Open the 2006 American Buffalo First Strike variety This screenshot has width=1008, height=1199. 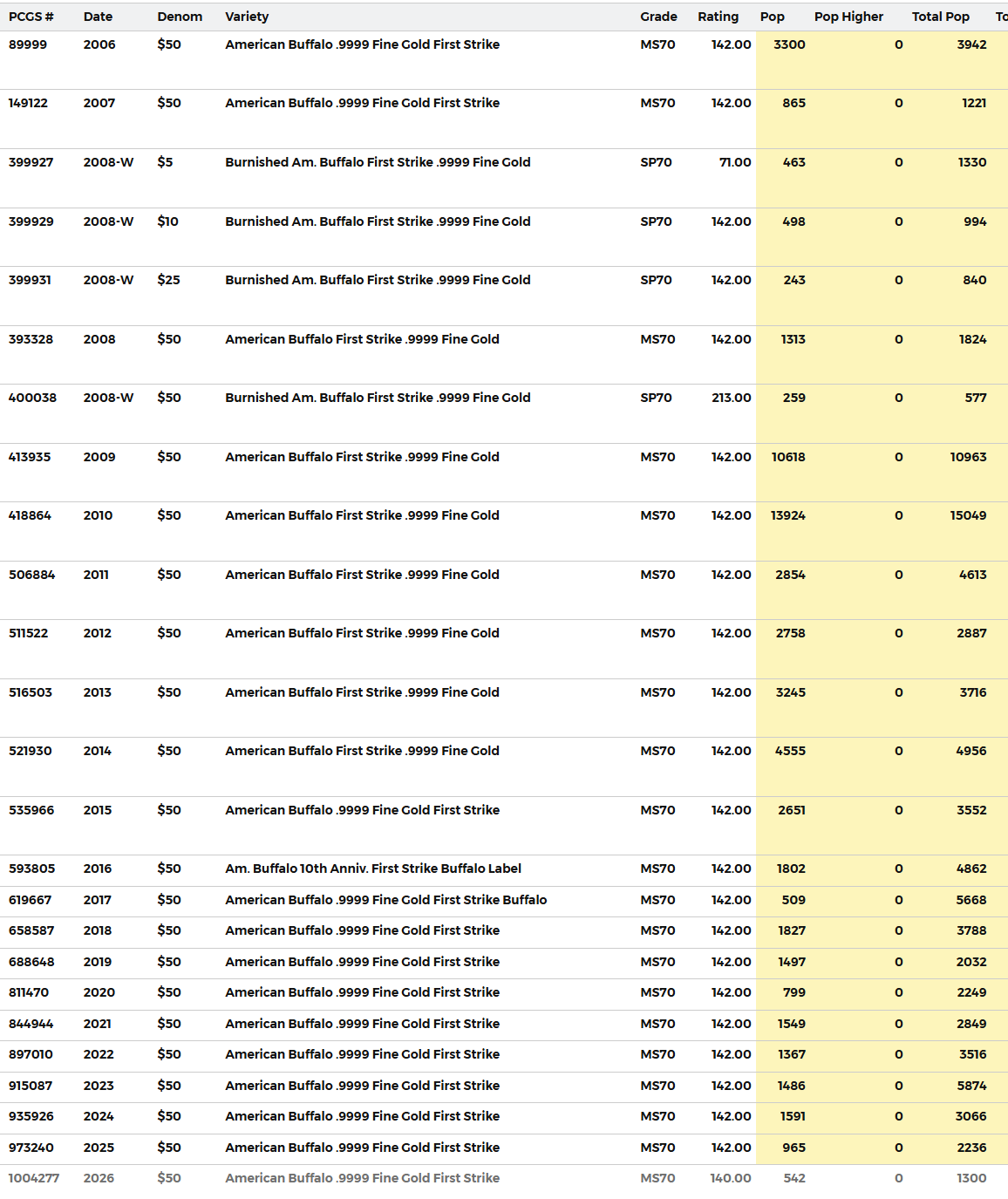tap(362, 44)
